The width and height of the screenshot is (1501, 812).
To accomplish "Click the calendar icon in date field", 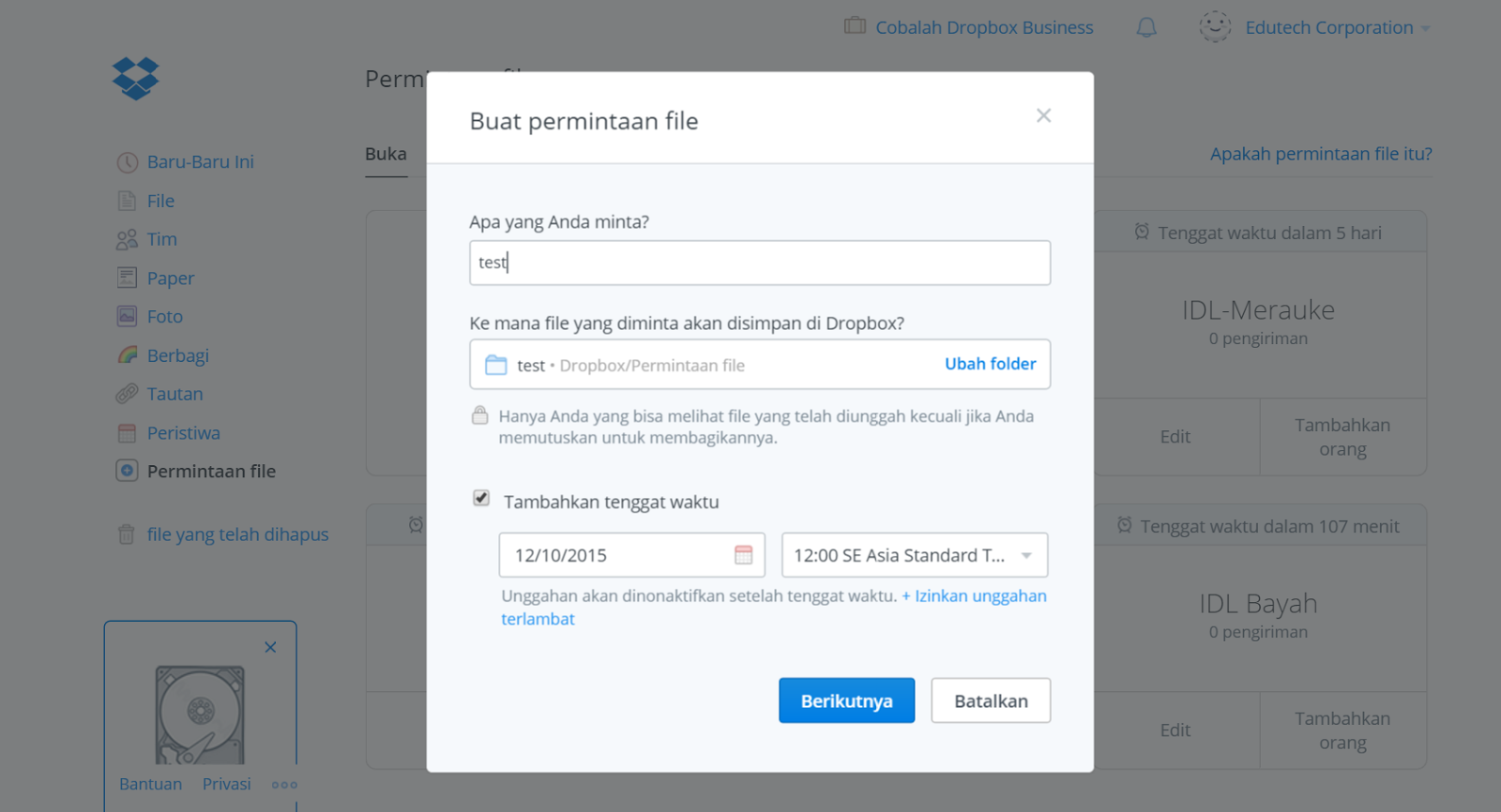I will pos(743,555).
